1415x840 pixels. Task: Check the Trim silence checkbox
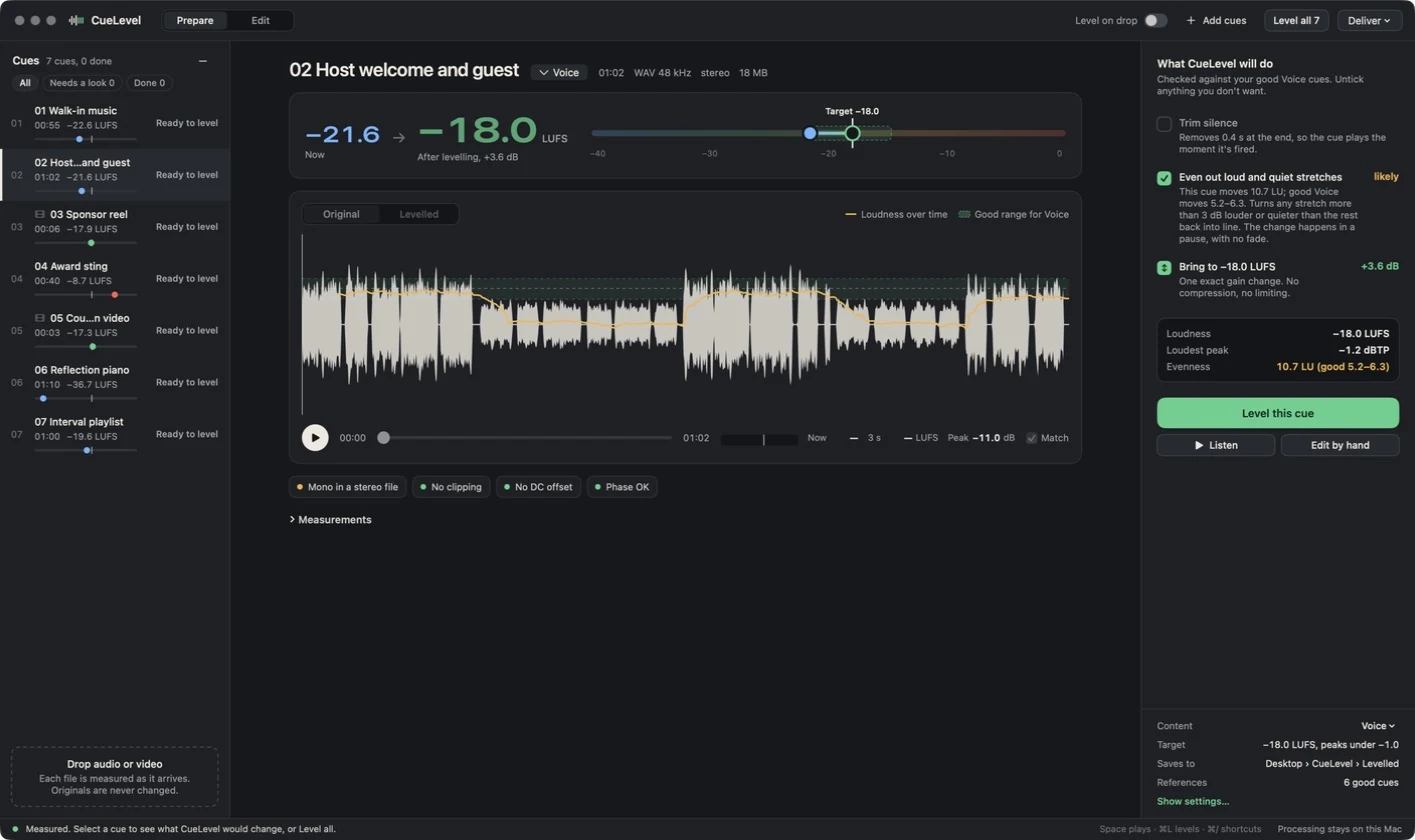1164,124
